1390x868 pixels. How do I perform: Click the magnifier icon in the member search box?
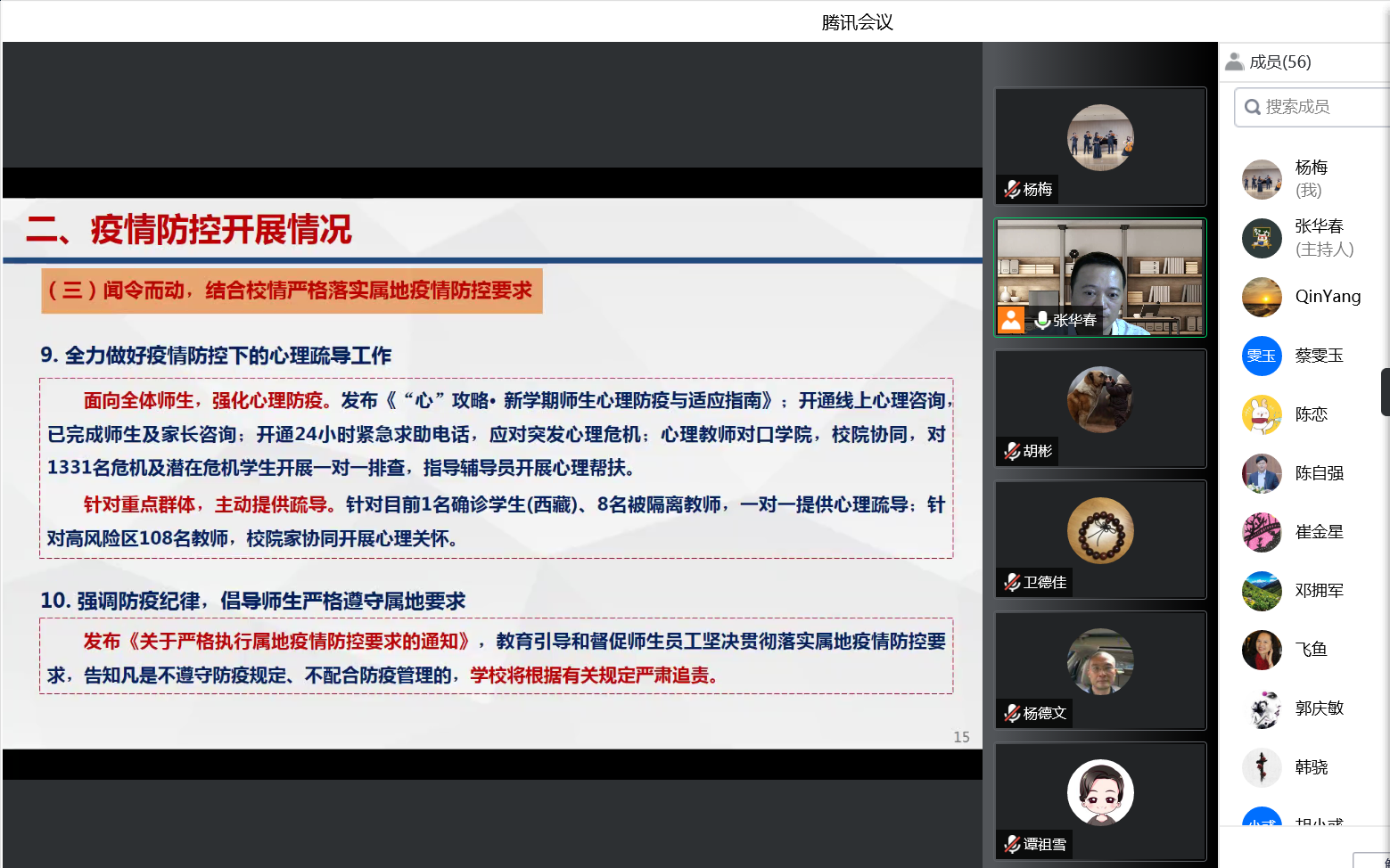pyautogui.click(x=1253, y=107)
